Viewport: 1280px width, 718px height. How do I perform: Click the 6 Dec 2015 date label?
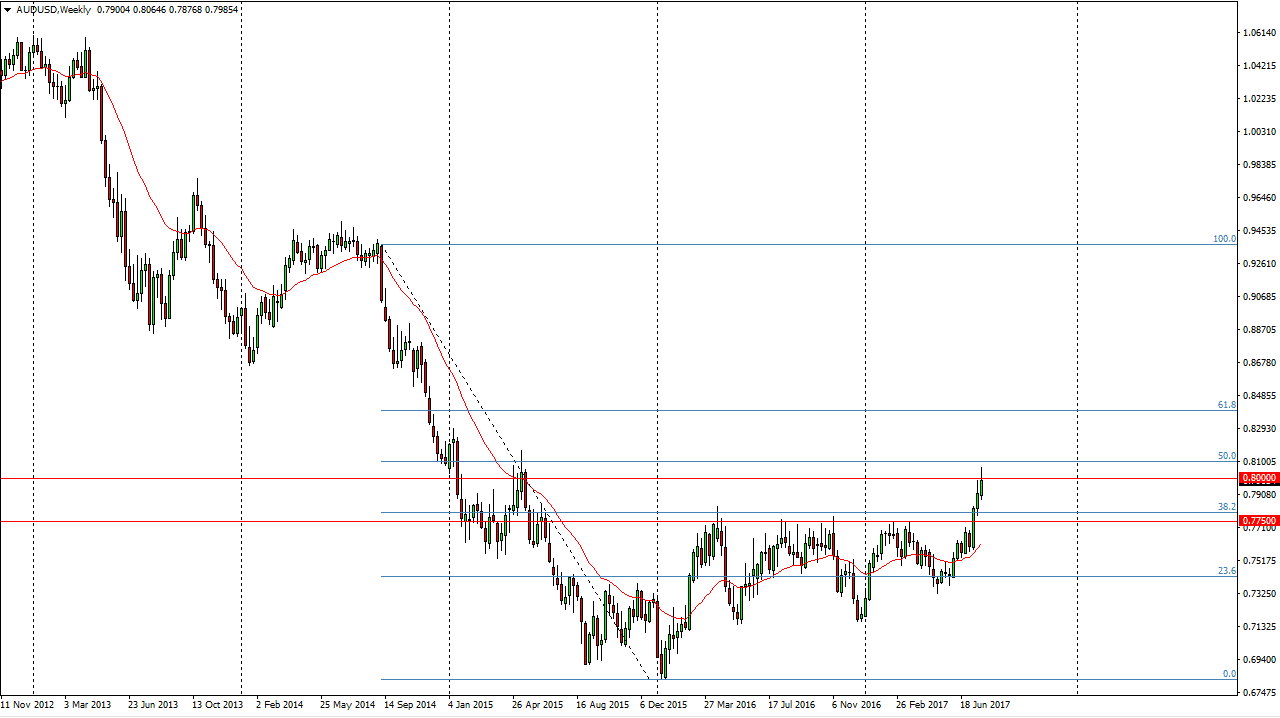point(664,704)
